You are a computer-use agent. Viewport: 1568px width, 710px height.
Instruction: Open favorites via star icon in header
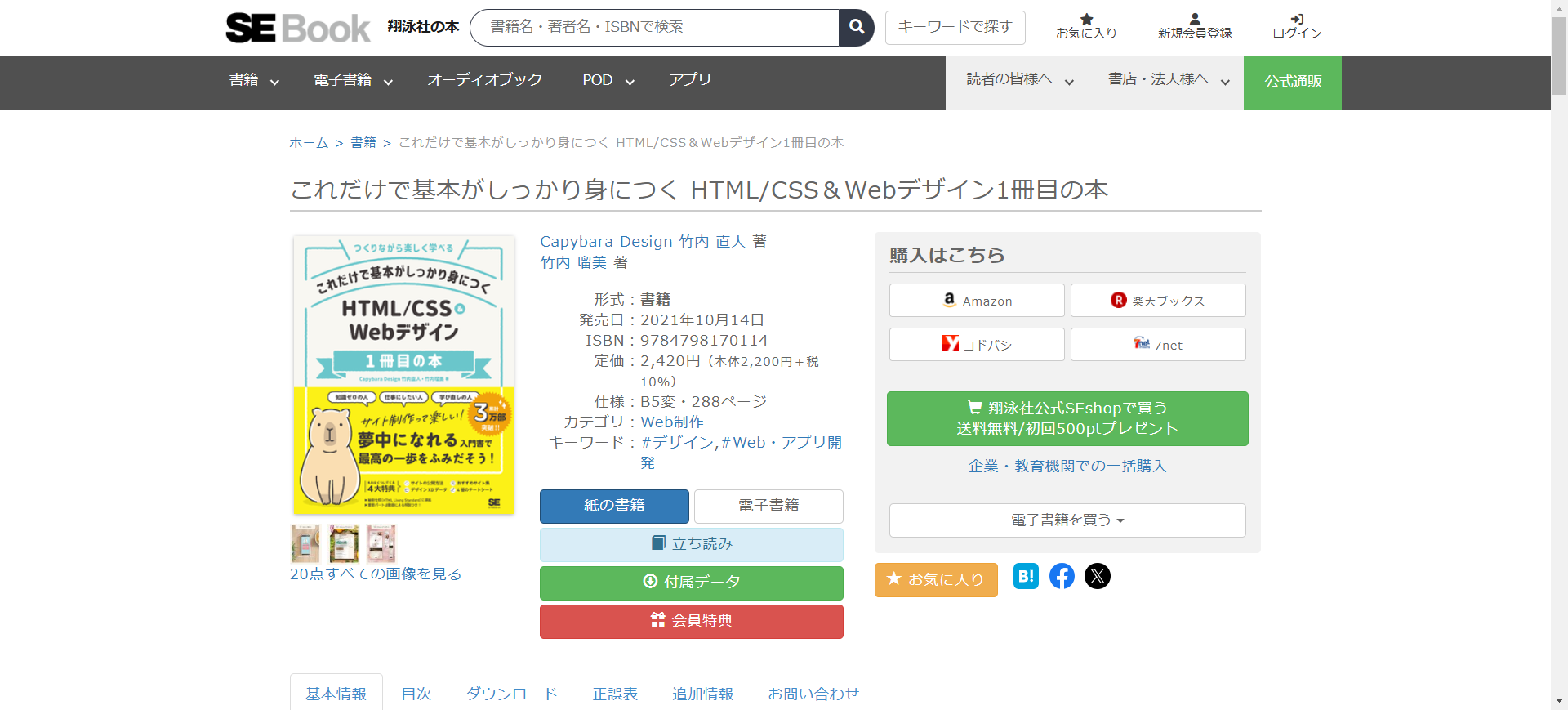click(x=1086, y=26)
